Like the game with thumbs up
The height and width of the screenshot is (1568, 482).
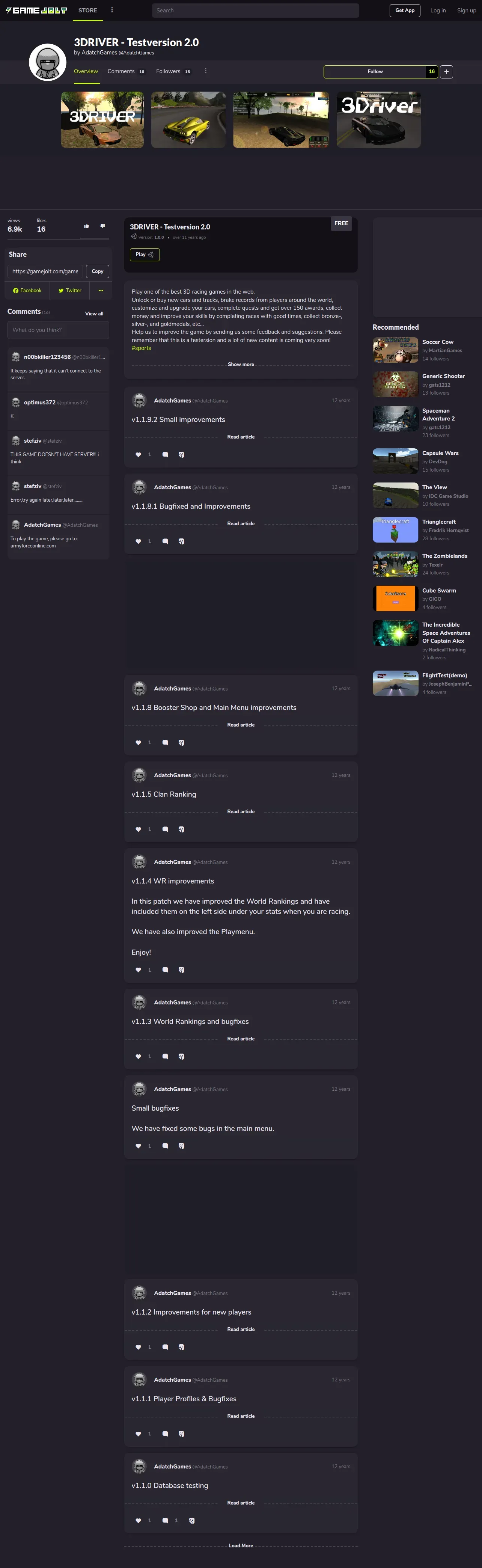click(x=86, y=226)
